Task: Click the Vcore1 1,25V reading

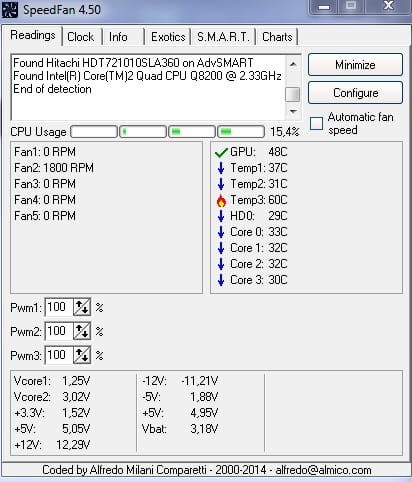Action: click(52, 381)
